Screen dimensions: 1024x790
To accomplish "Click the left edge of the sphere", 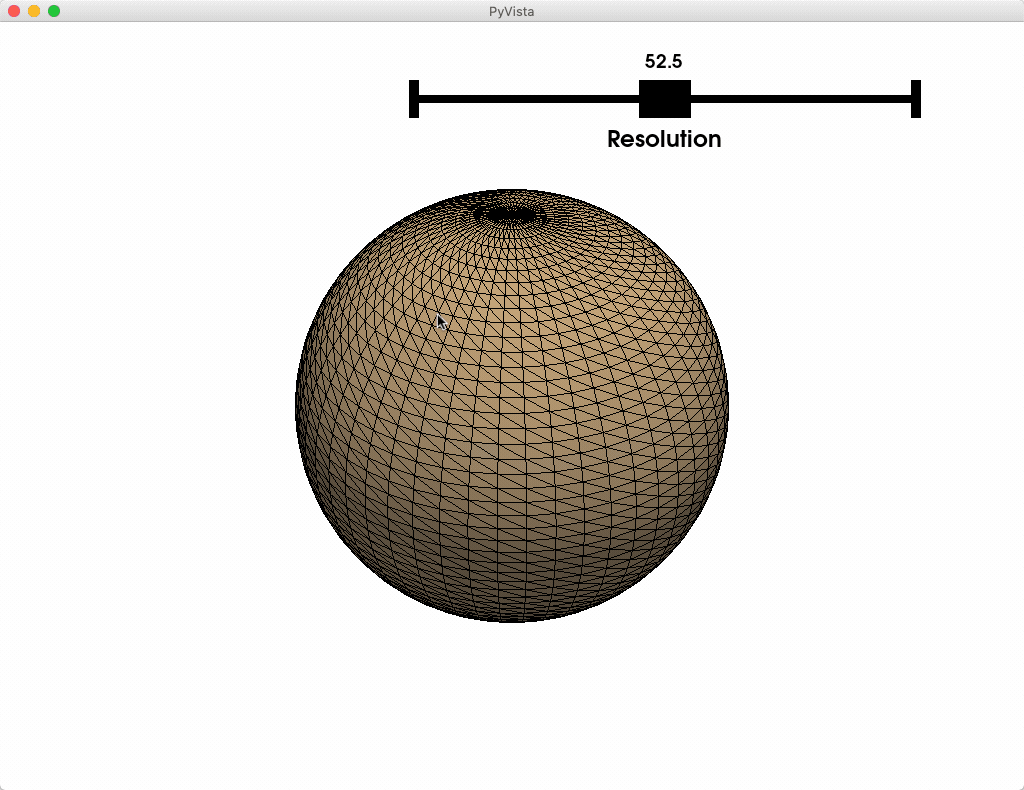I will (x=300, y=405).
